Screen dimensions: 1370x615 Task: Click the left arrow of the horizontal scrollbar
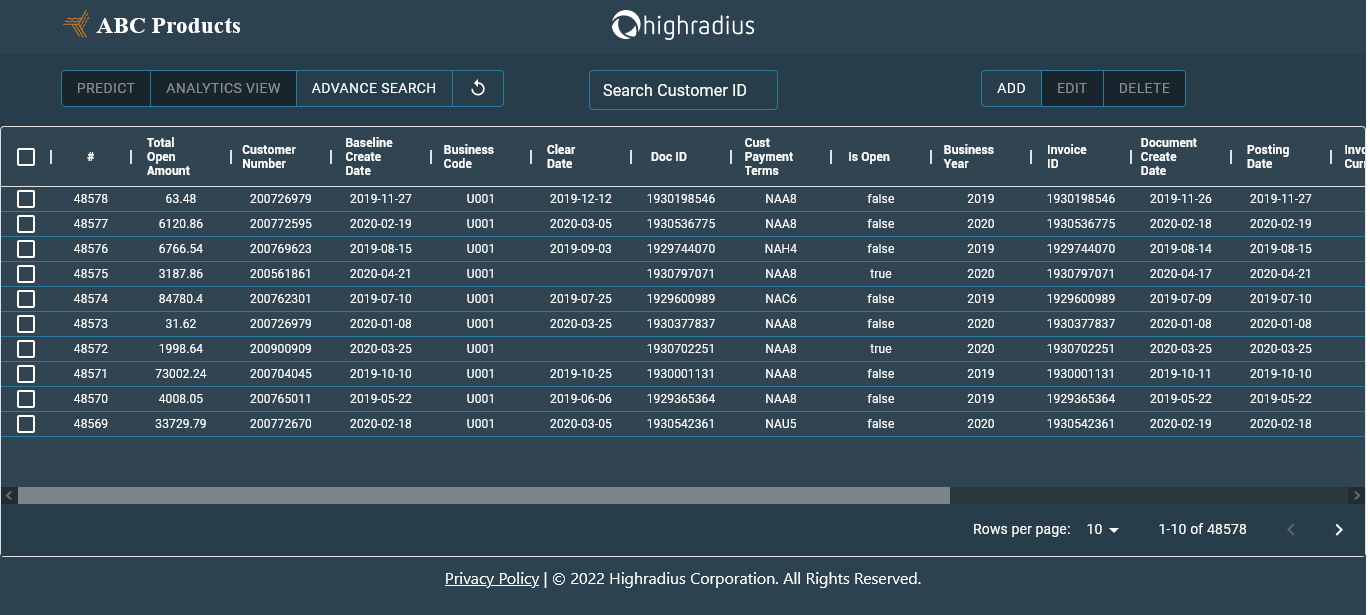pyautogui.click(x=8, y=494)
